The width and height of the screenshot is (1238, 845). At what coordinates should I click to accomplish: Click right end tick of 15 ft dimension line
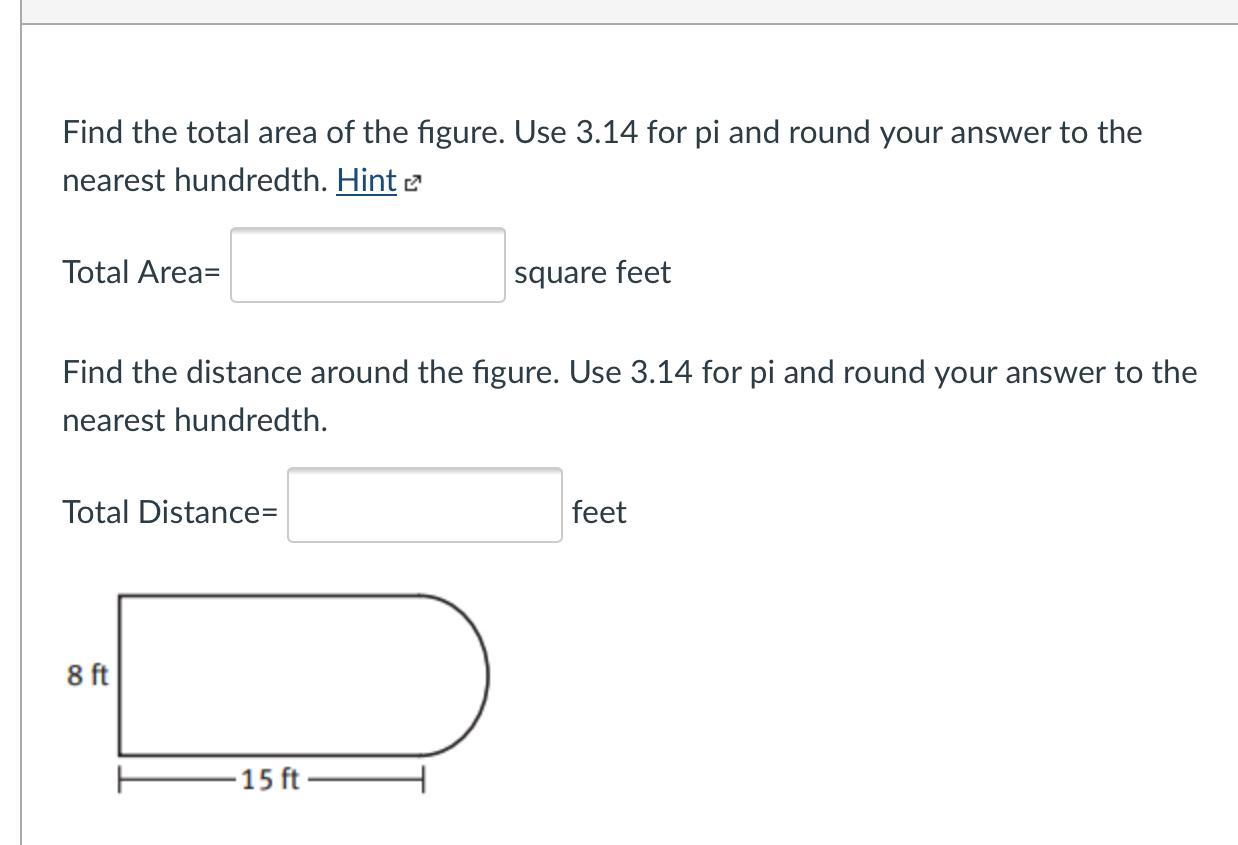(424, 779)
